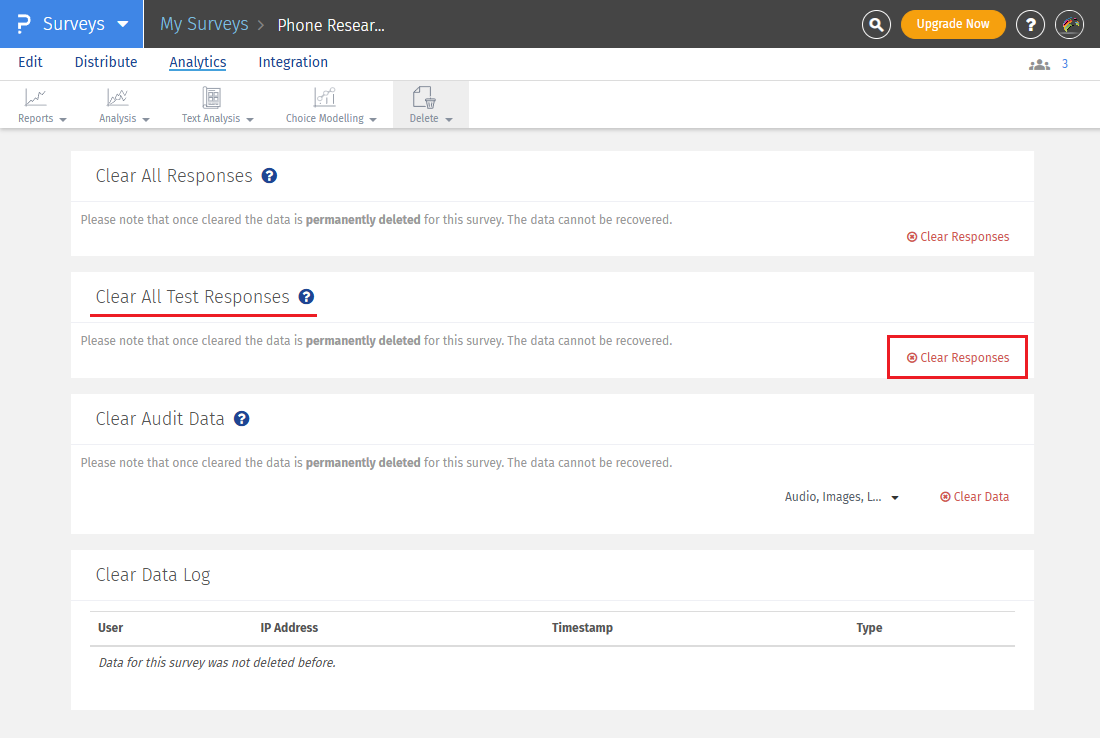The width and height of the screenshot is (1100, 738).
Task: Click the search magnifier icon
Action: [x=877, y=24]
